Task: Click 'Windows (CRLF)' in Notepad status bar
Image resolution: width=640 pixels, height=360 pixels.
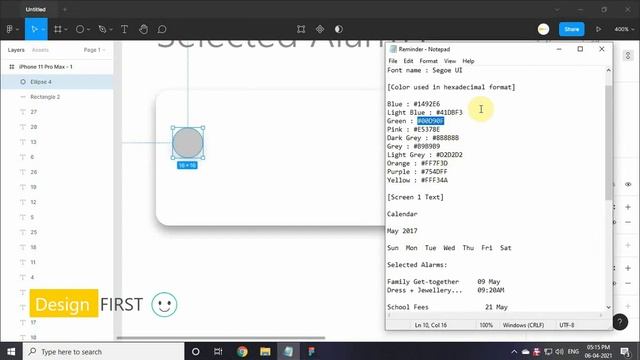Action: coord(523,325)
